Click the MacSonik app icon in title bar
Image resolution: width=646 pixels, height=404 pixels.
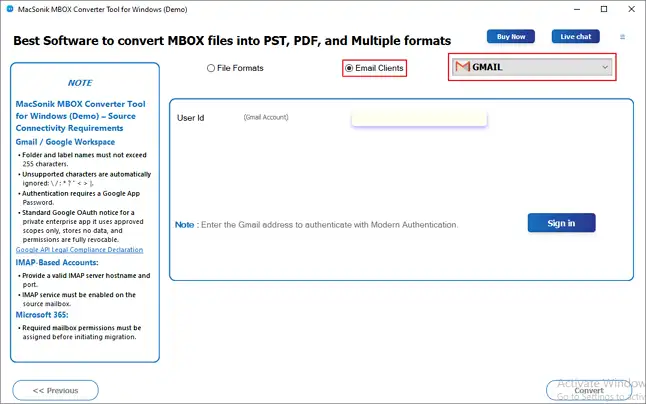click(10, 9)
